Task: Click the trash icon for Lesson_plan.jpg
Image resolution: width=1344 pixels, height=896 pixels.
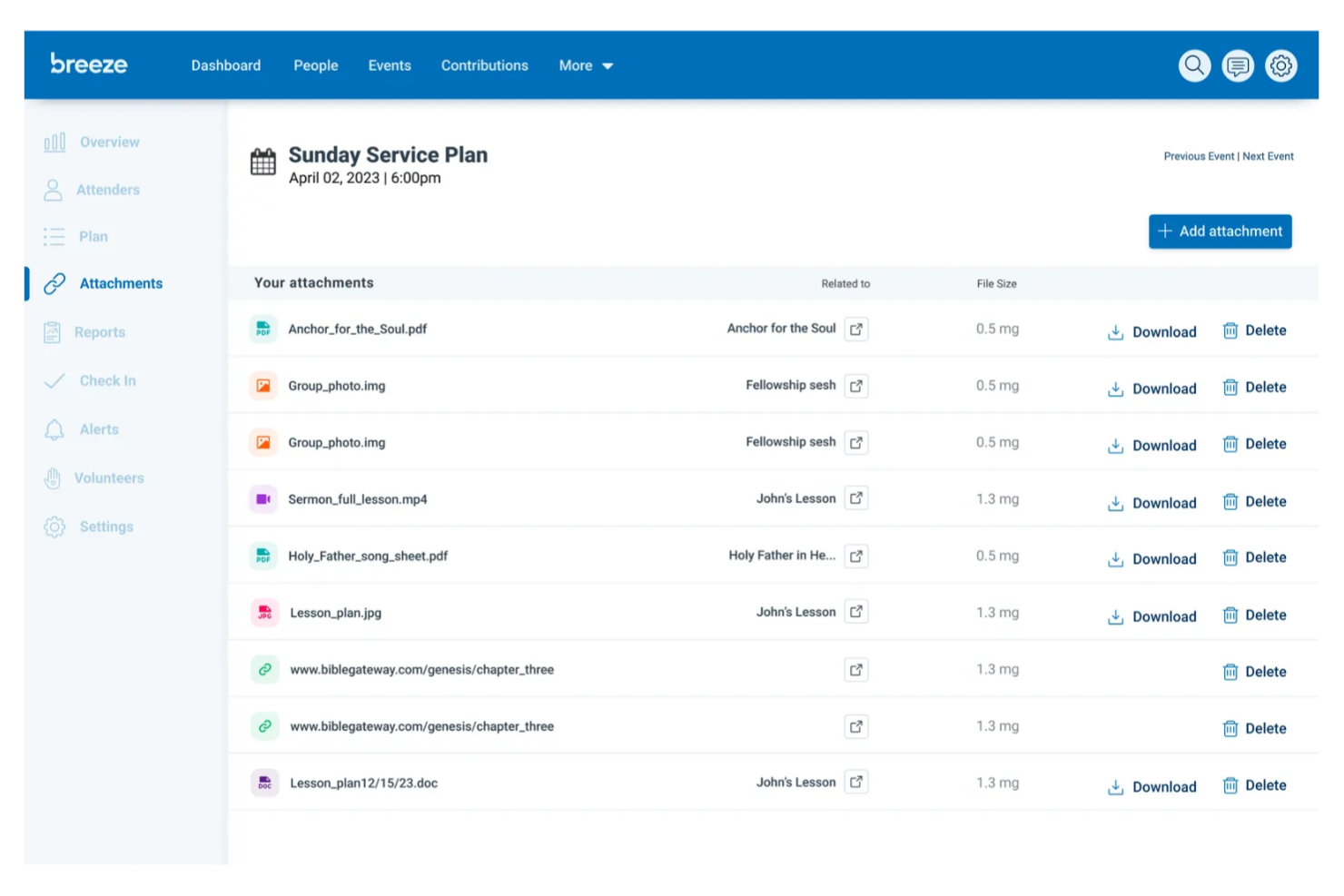Action: tap(1230, 615)
